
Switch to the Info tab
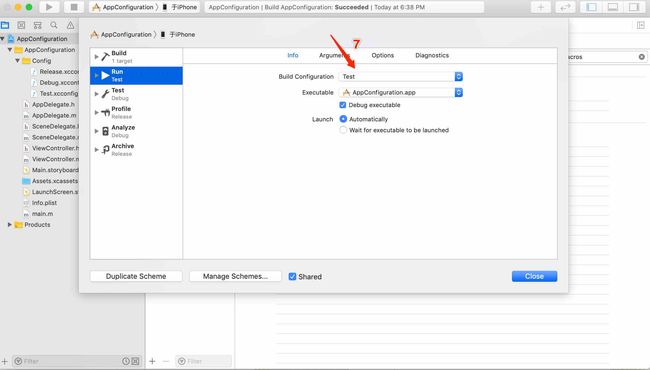coord(293,55)
